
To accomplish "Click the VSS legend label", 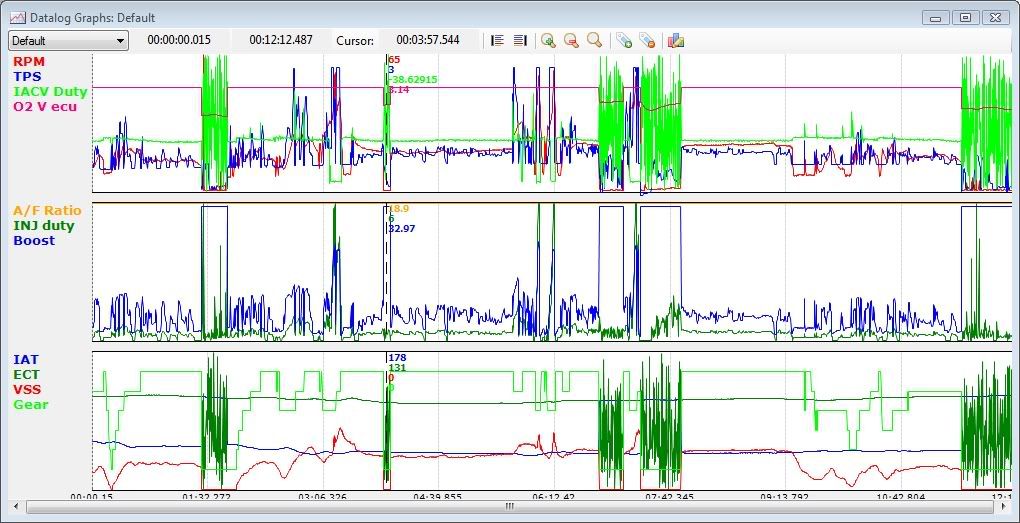I will 27,389.
